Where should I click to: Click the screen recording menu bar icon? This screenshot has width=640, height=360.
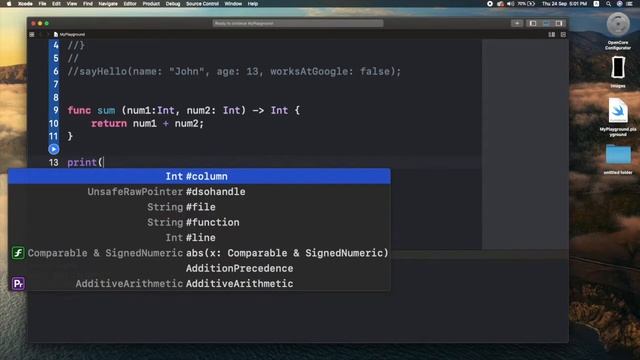(x=490, y=4)
